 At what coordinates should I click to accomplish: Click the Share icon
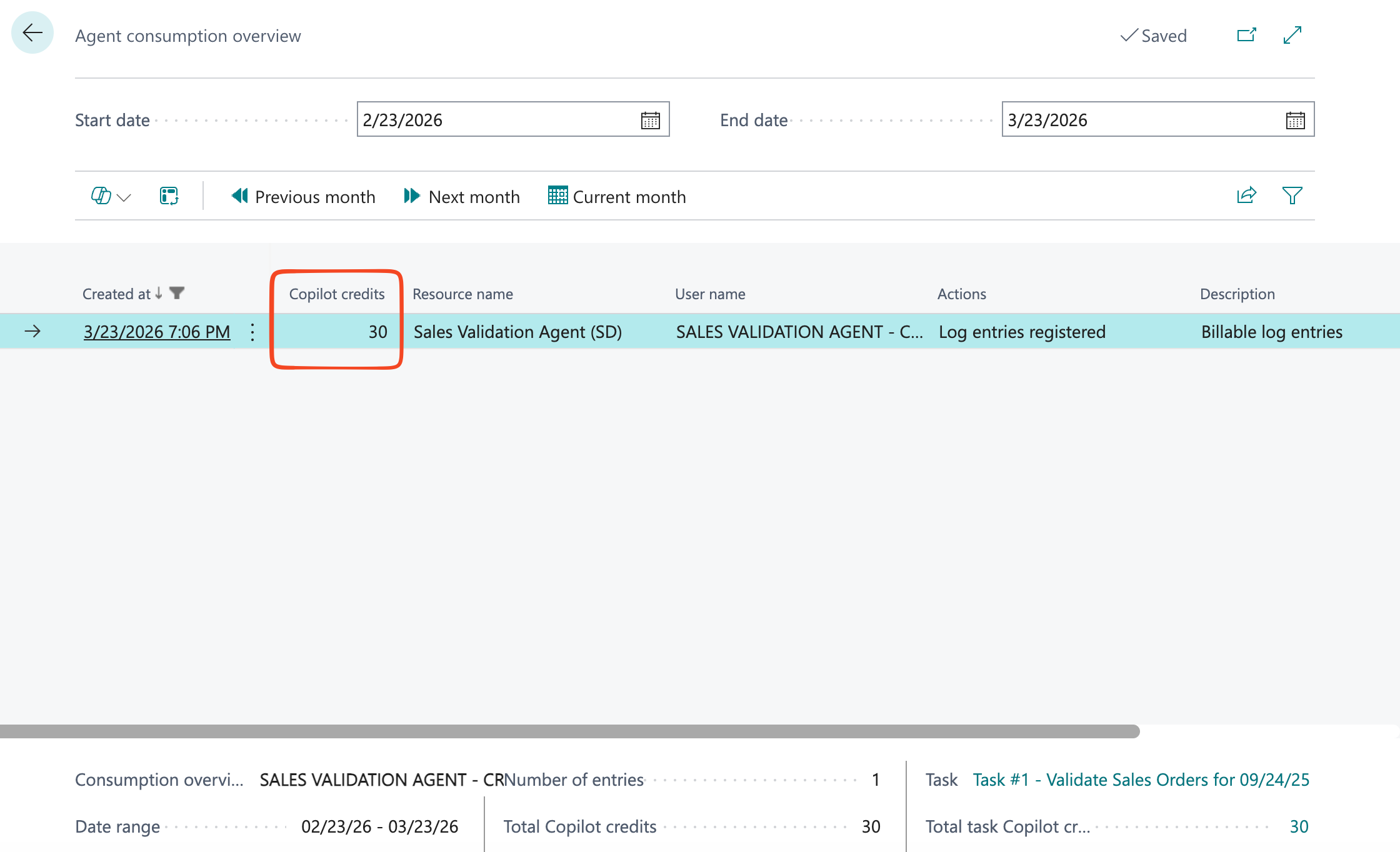tap(1246, 196)
